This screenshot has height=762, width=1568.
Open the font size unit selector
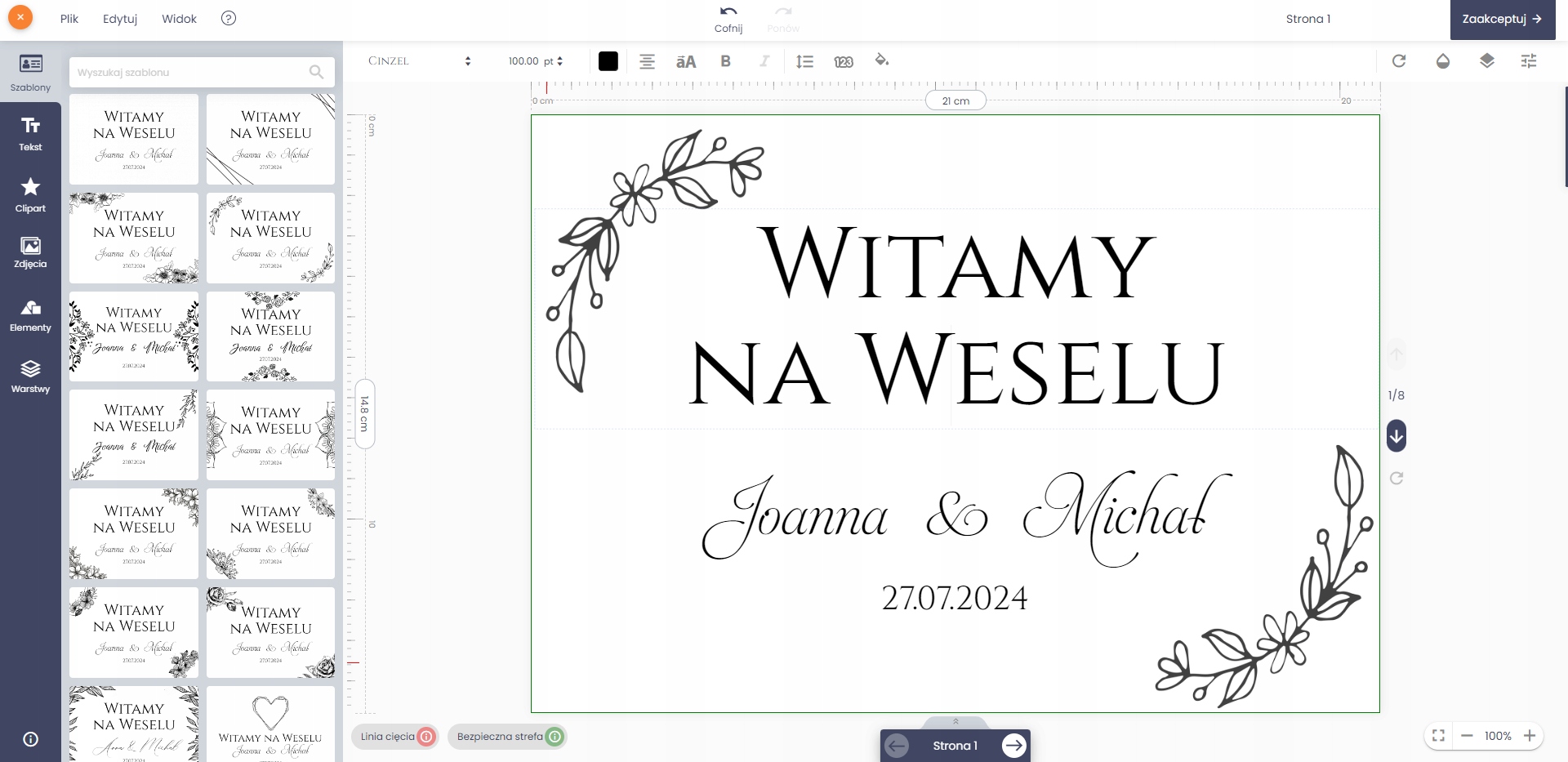[554, 61]
